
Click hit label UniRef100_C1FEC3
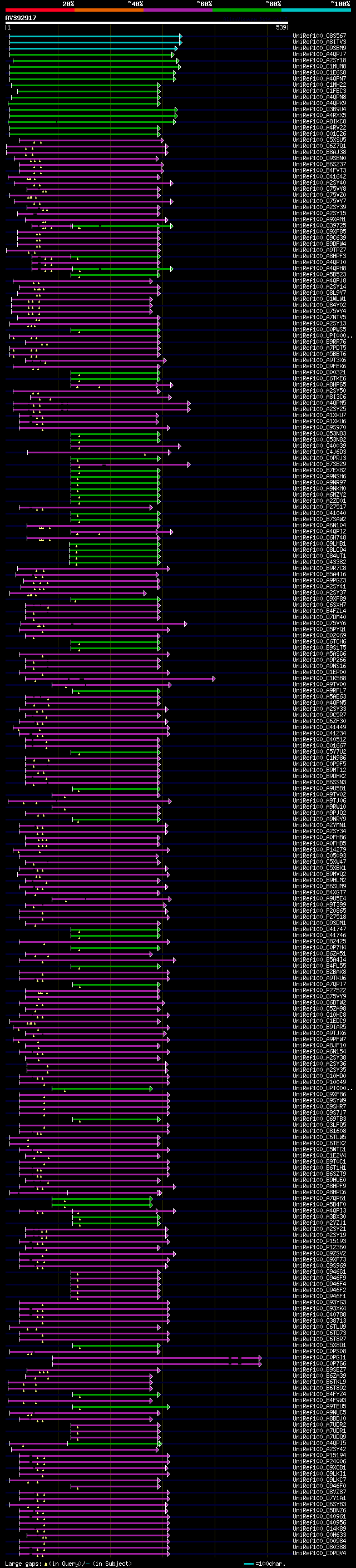(x=319, y=91)
